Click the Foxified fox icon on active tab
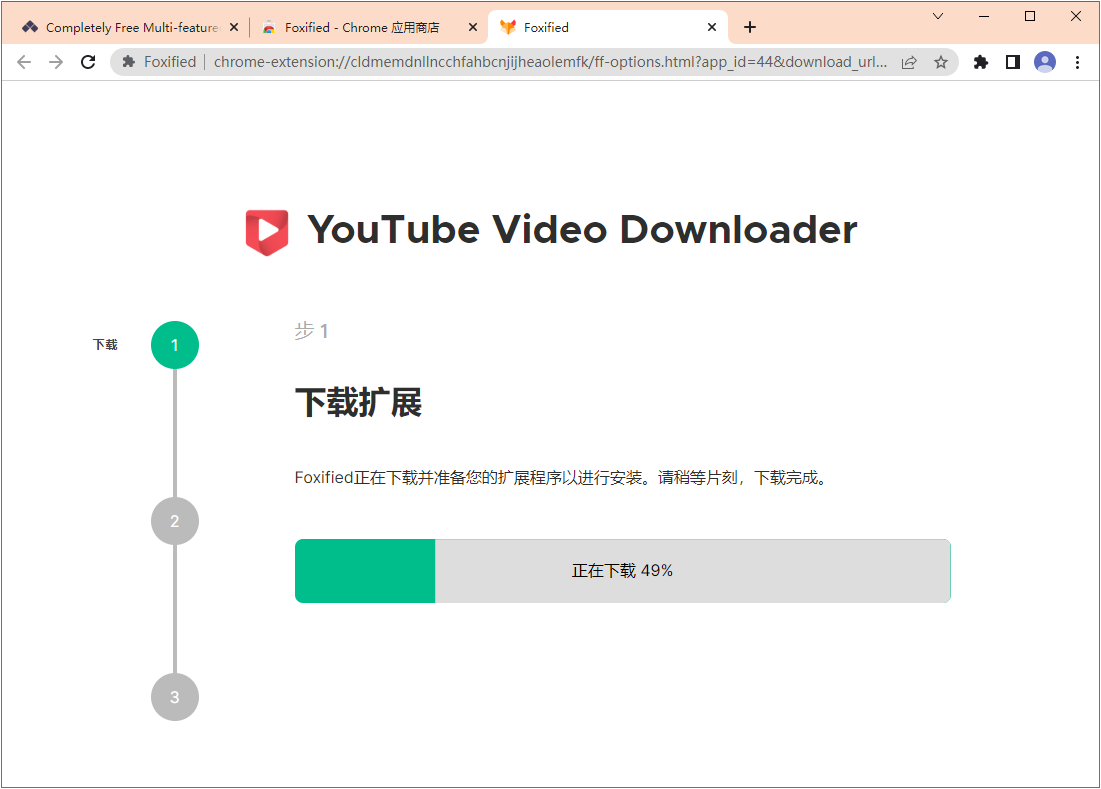 [508, 27]
